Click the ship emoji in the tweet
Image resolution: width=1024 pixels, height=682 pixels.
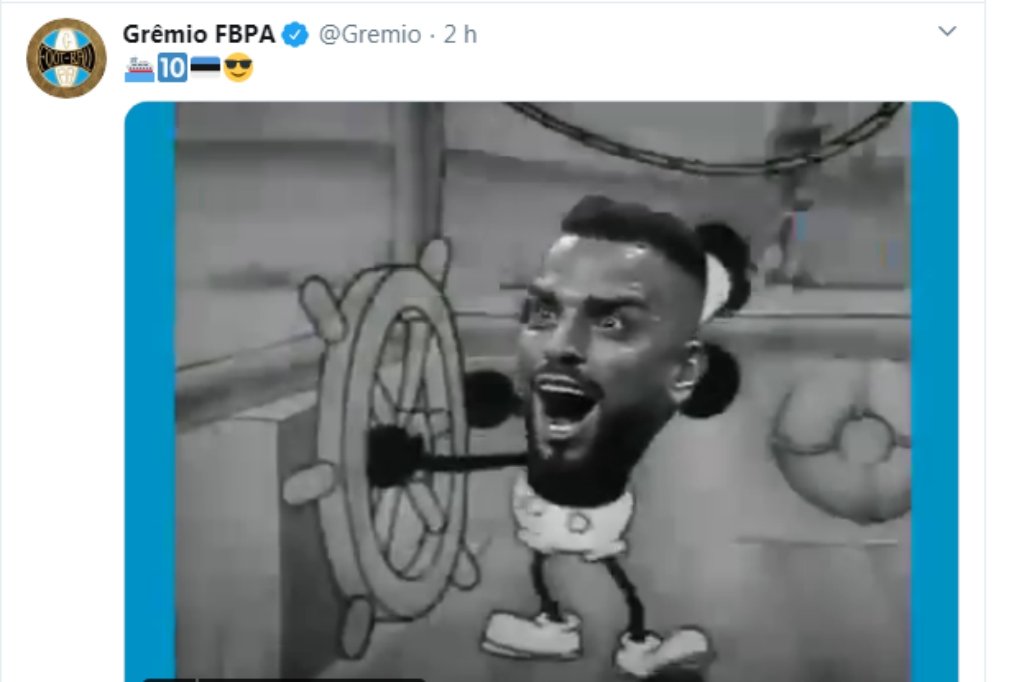point(139,69)
